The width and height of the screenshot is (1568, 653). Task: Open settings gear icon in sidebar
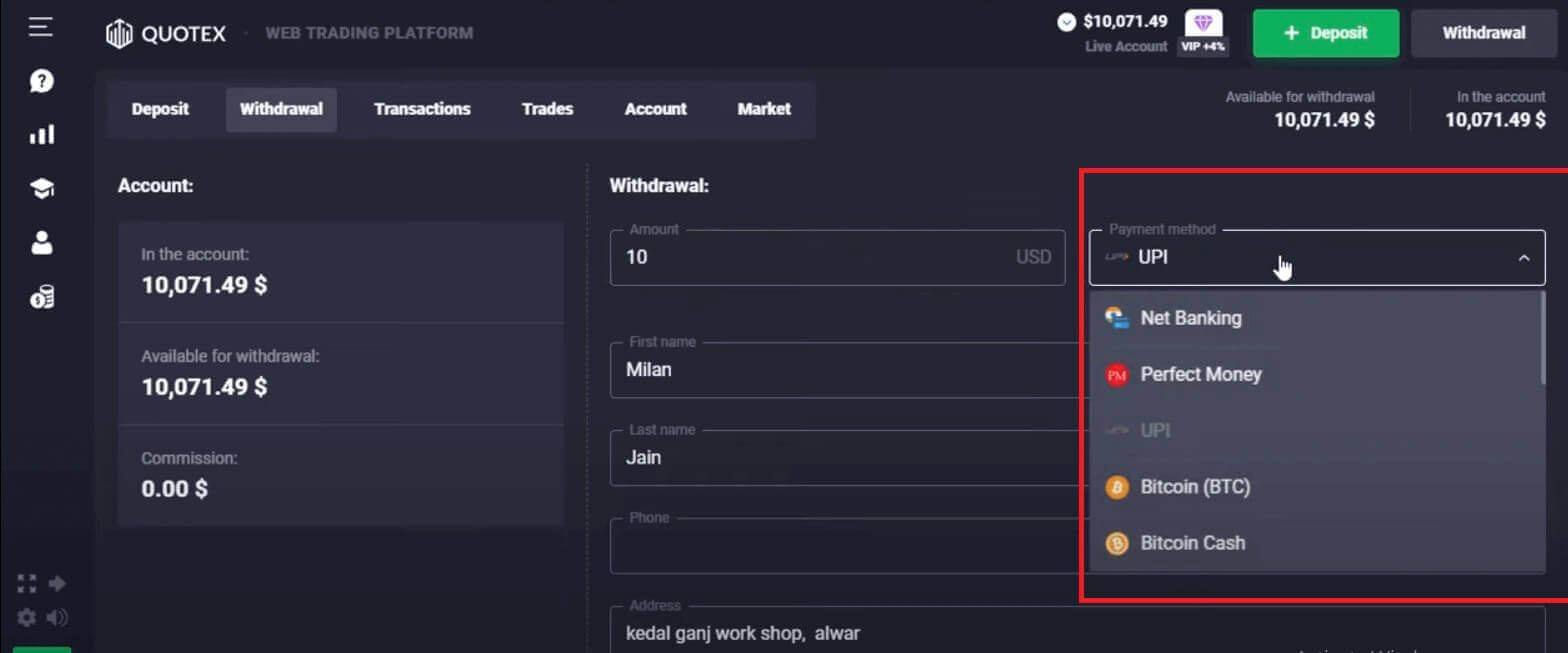[27, 617]
